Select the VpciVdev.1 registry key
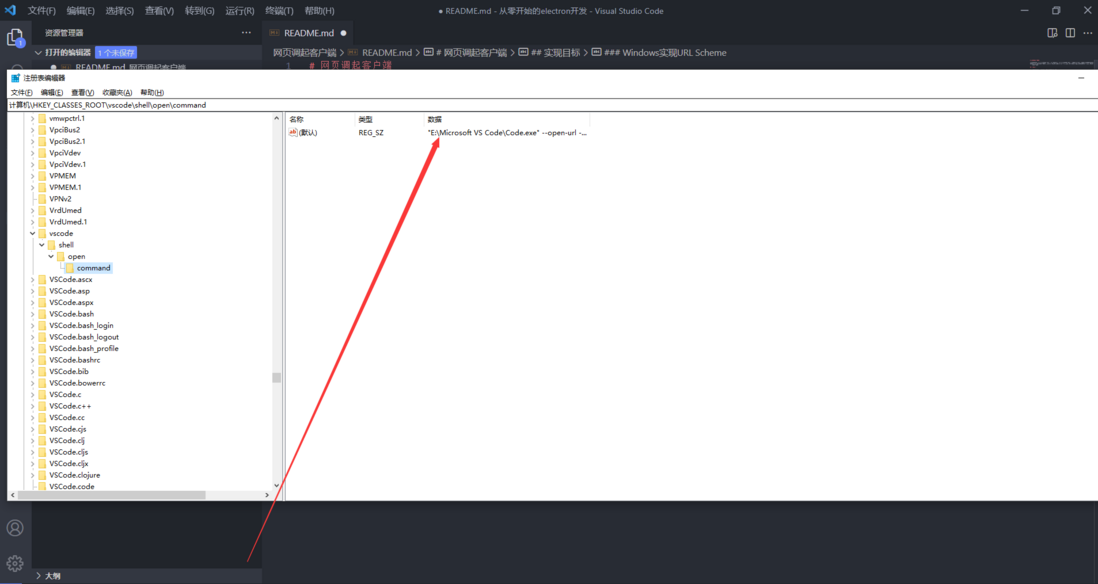 tap(68, 165)
